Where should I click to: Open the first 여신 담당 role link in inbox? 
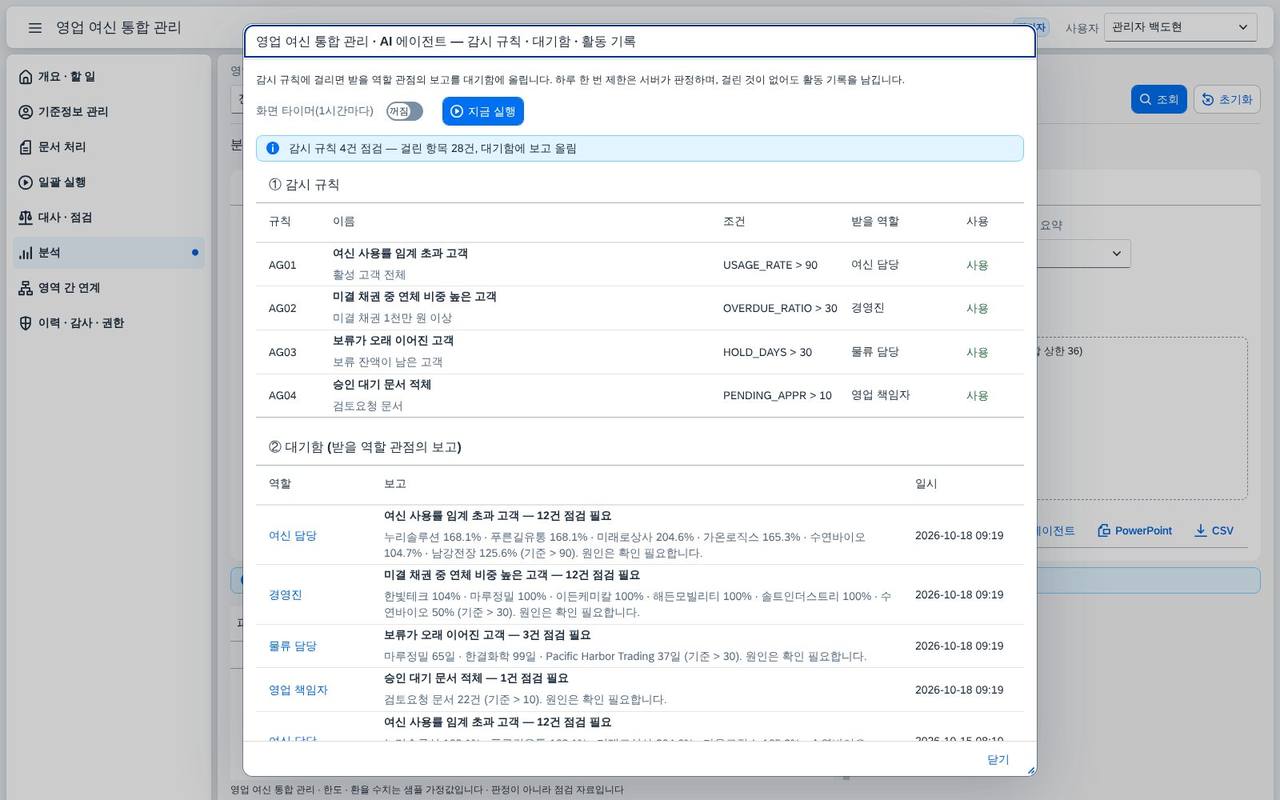pyautogui.click(x=293, y=535)
